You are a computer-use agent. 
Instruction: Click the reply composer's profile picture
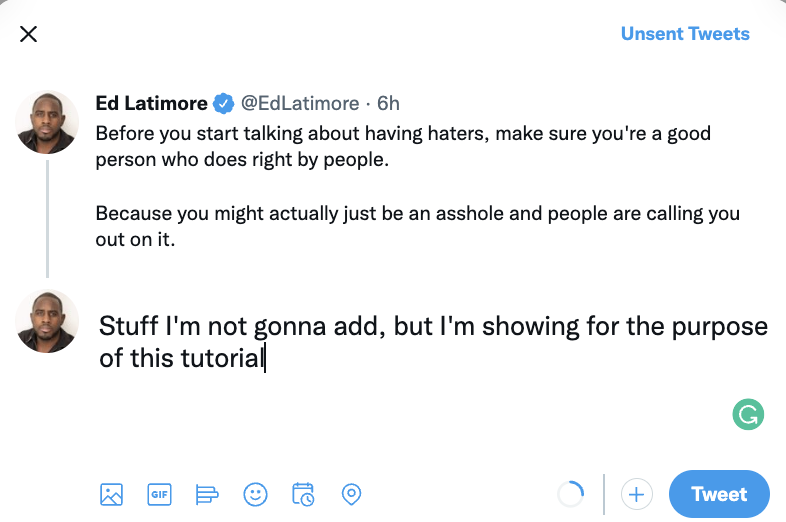tap(47, 321)
